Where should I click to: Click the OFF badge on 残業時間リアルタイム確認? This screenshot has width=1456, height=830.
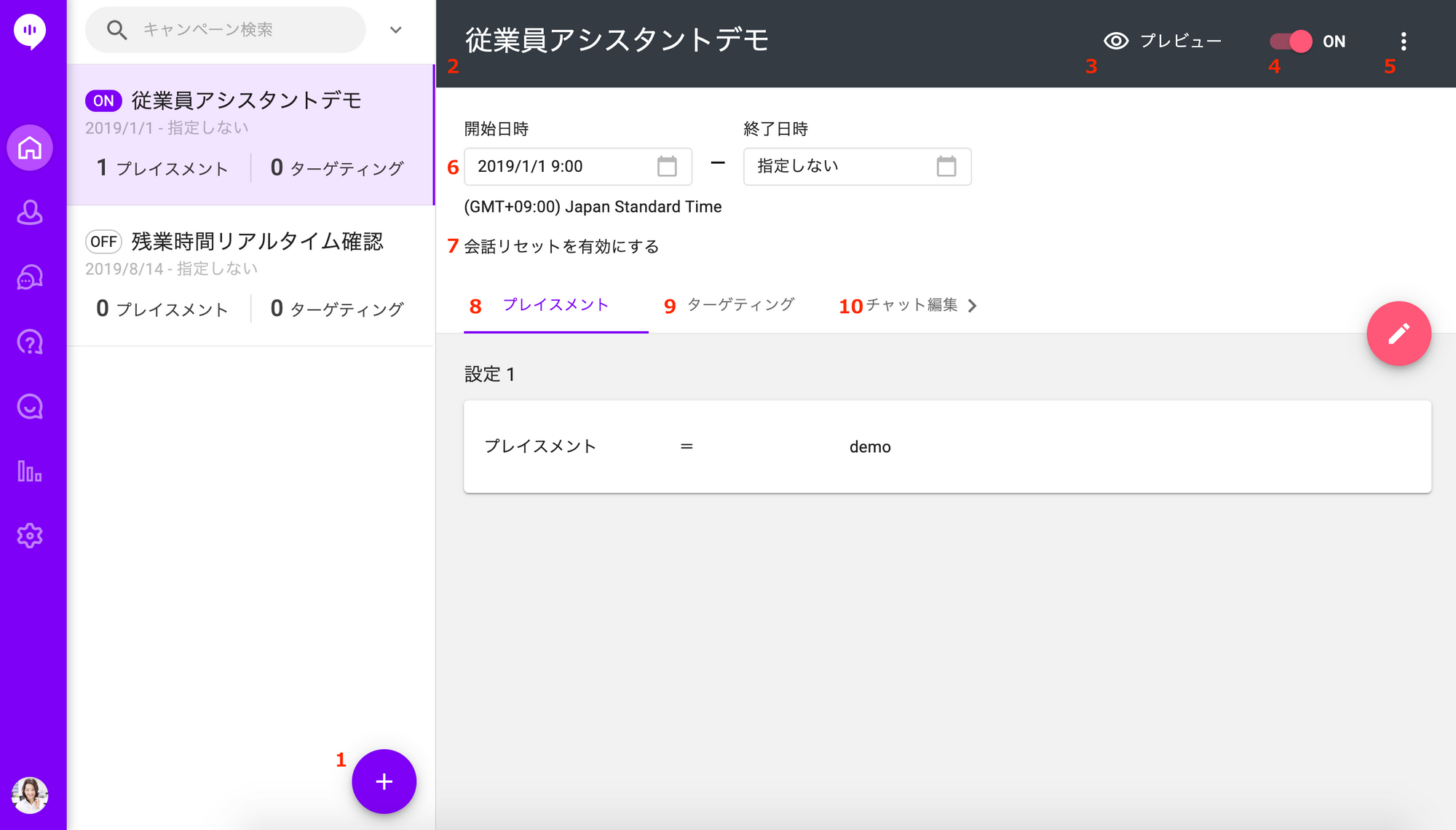coord(103,242)
